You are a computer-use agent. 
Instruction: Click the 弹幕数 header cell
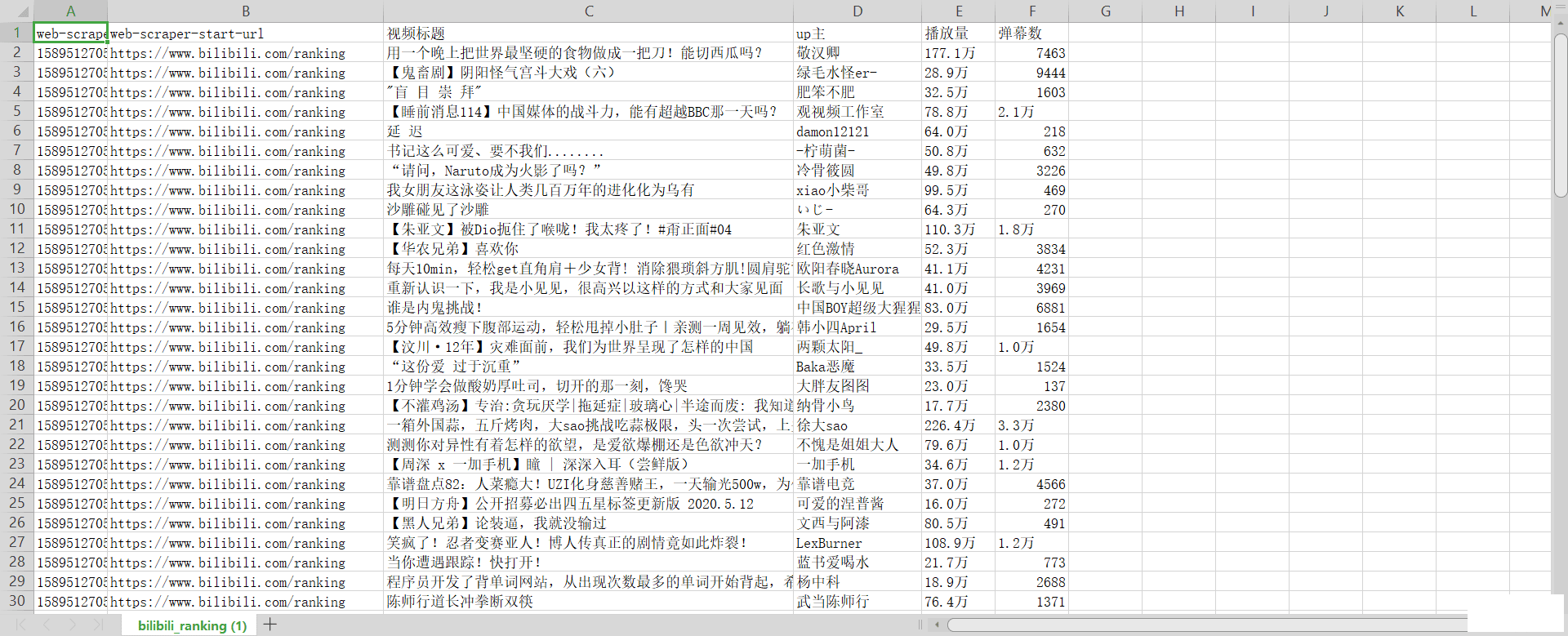(x=1032, y=33)
